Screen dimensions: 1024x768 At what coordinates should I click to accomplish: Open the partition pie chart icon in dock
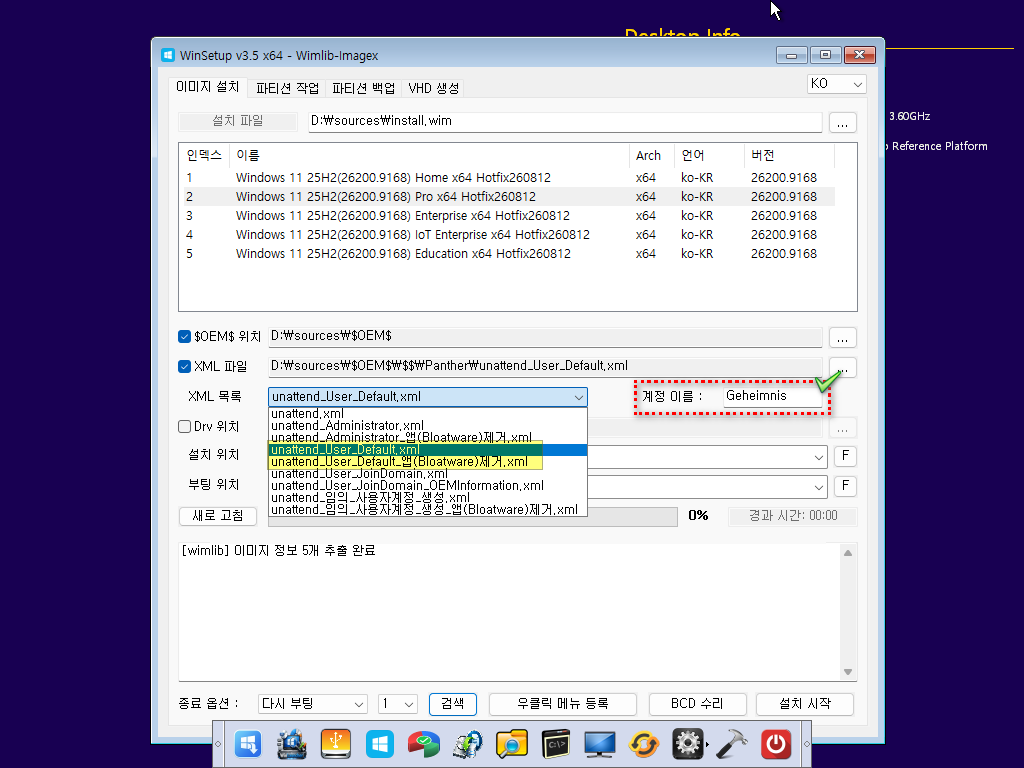[x=423, y=744]
